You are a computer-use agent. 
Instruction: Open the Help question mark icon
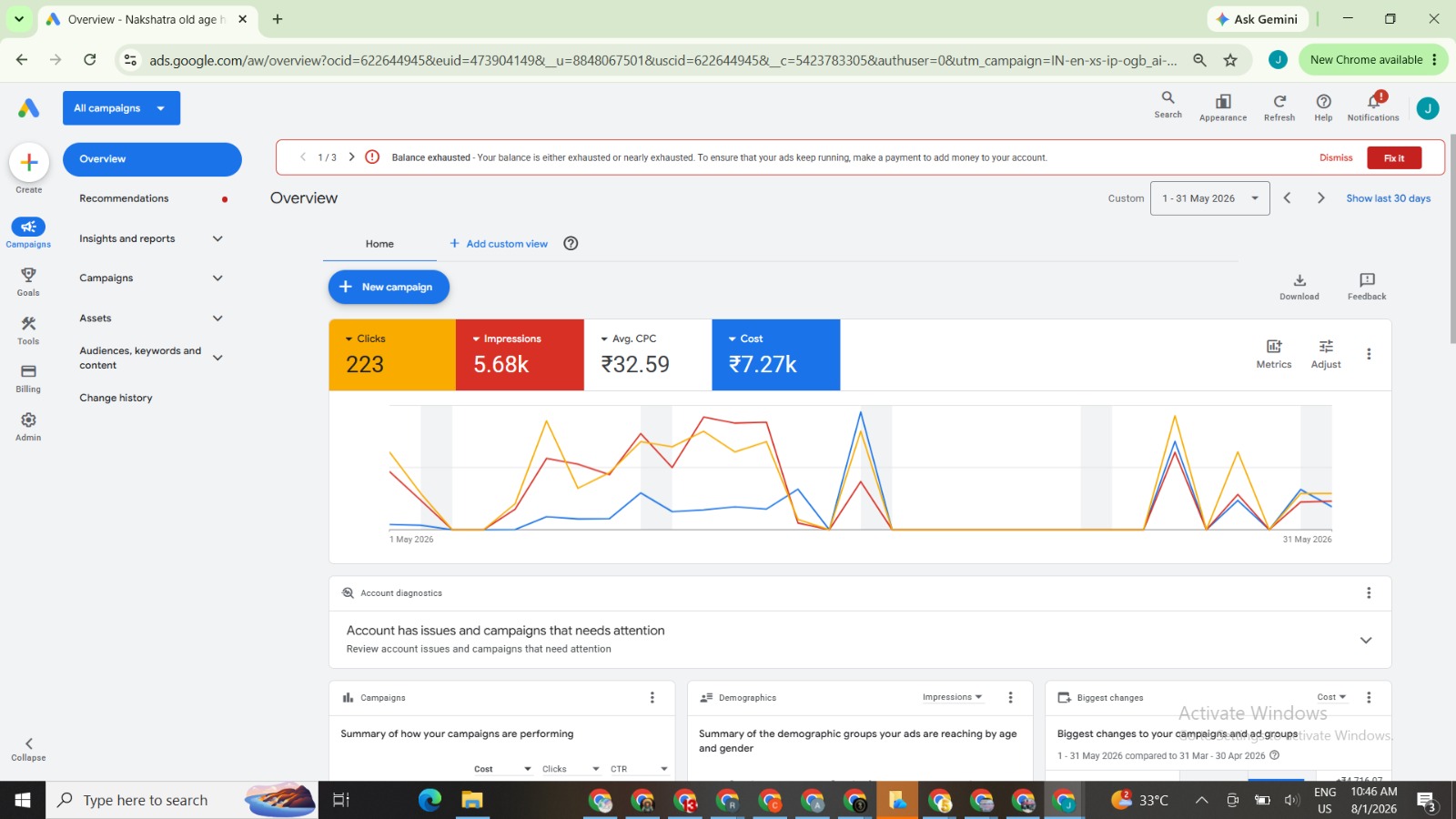pyautogui.click(x=1324, y=101)
